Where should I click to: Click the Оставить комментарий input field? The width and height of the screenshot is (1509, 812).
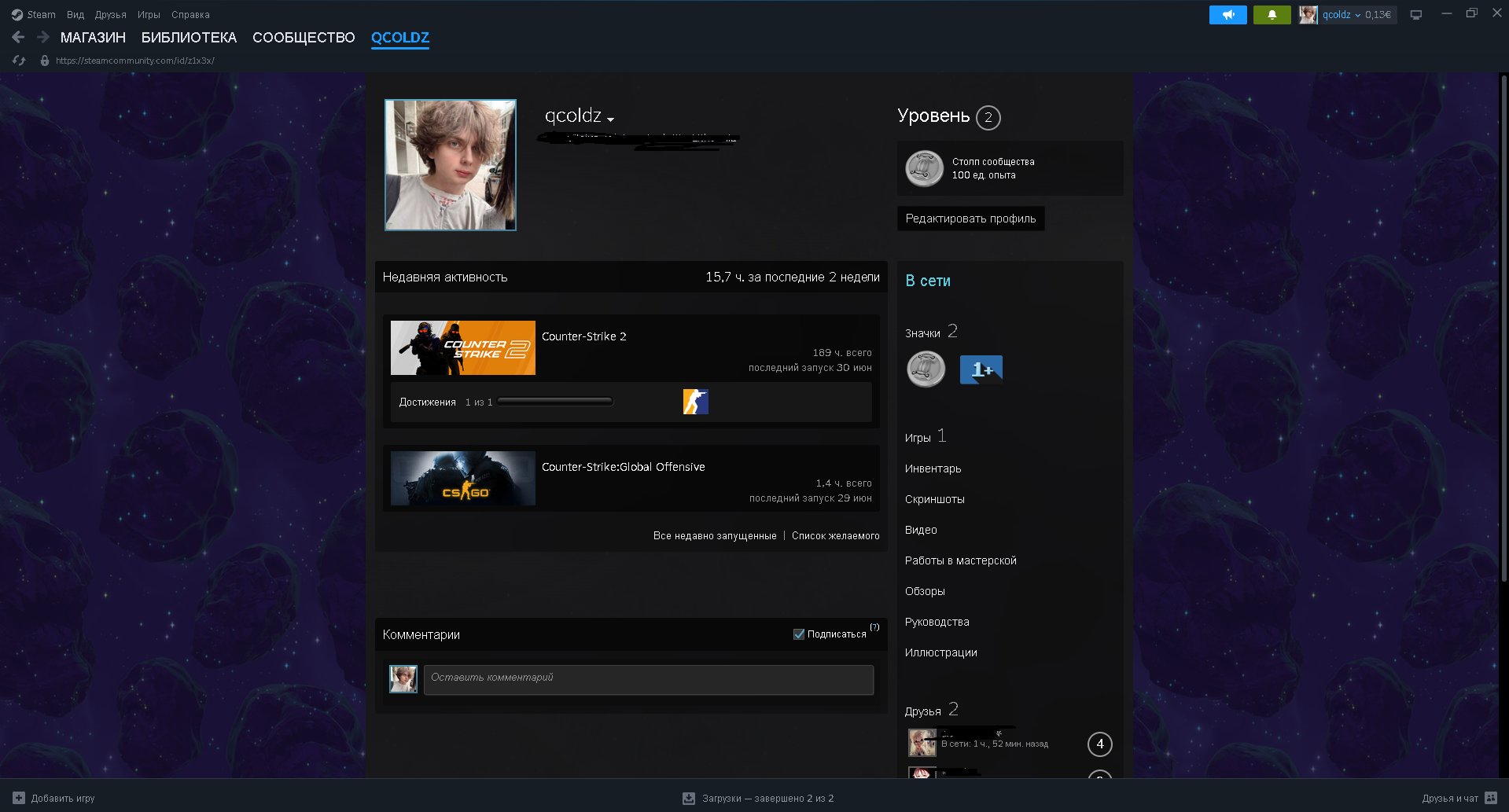pos(649,680)
